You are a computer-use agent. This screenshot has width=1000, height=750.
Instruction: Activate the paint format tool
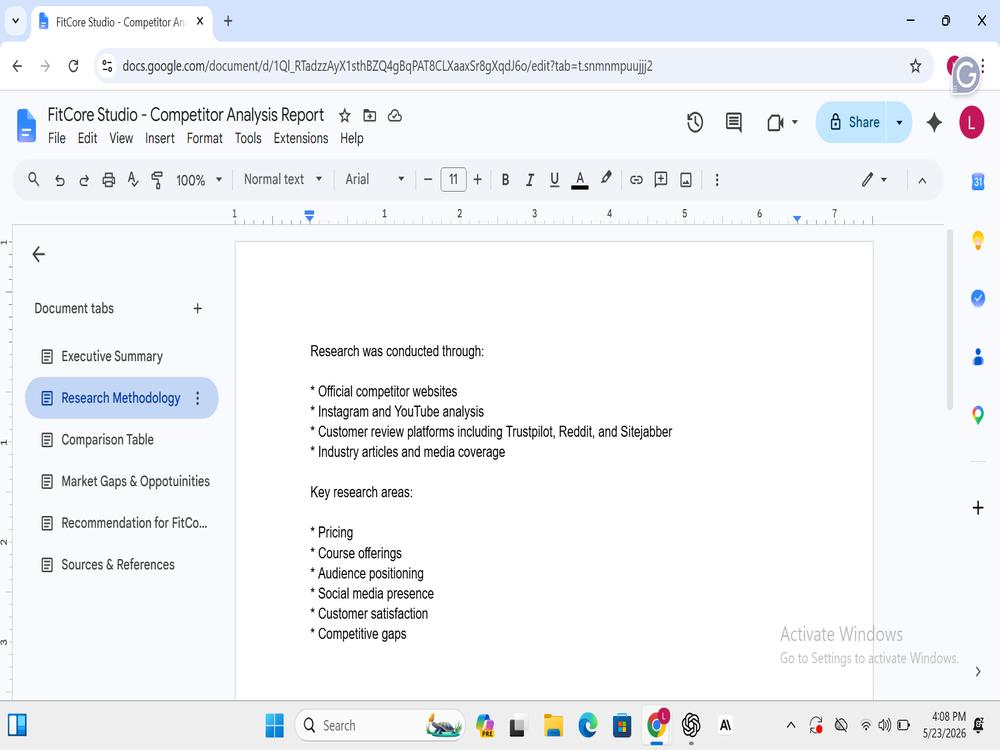click(x=157, y=180)
